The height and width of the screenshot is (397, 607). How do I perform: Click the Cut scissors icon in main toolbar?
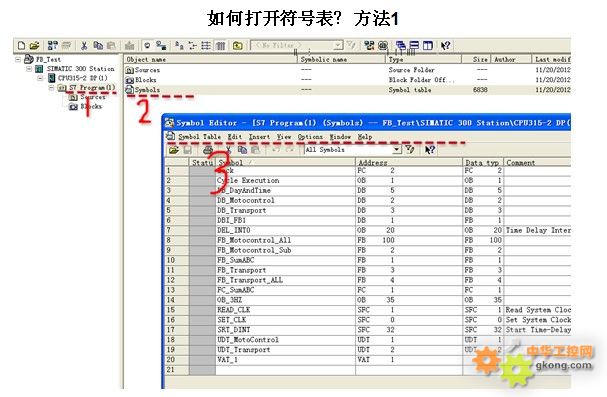coord(84,46)
